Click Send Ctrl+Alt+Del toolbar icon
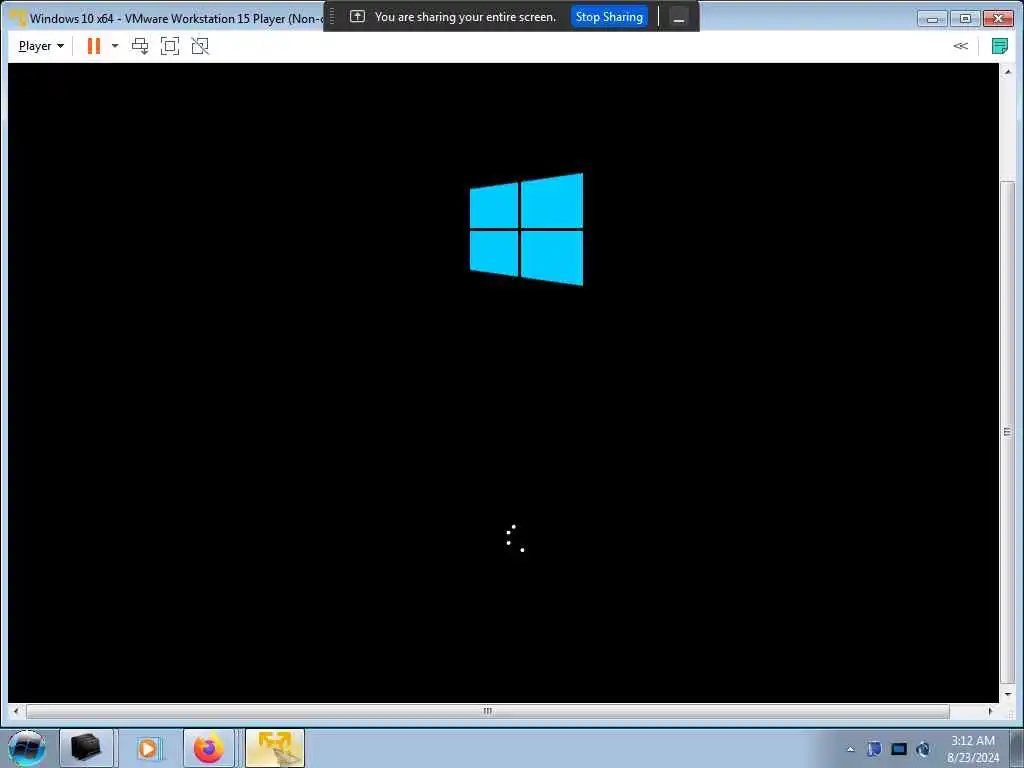The image size is (1024, 768). point(140,46)
